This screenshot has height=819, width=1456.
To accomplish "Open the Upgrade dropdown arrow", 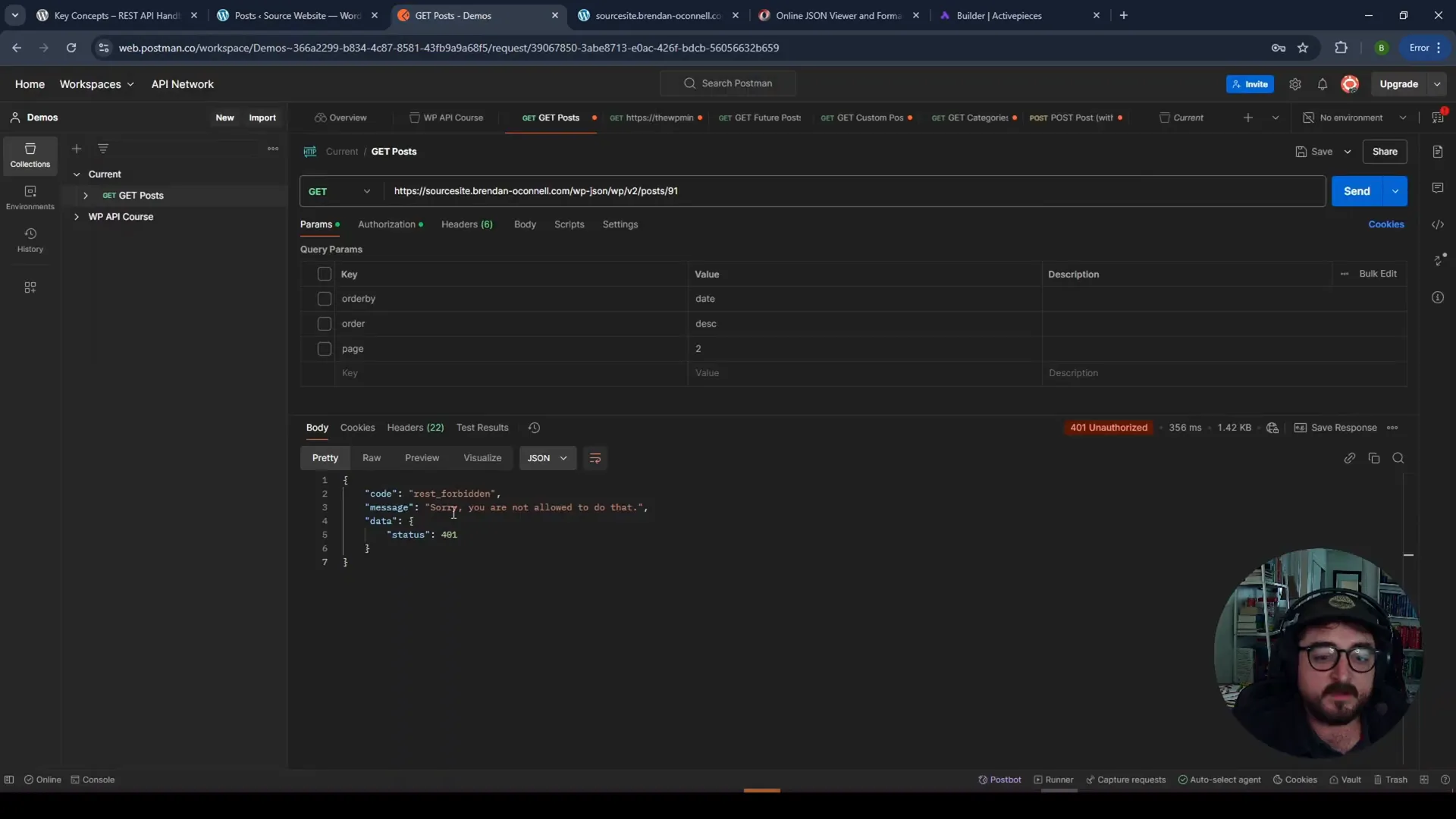I will click(x=1437, y=84).
